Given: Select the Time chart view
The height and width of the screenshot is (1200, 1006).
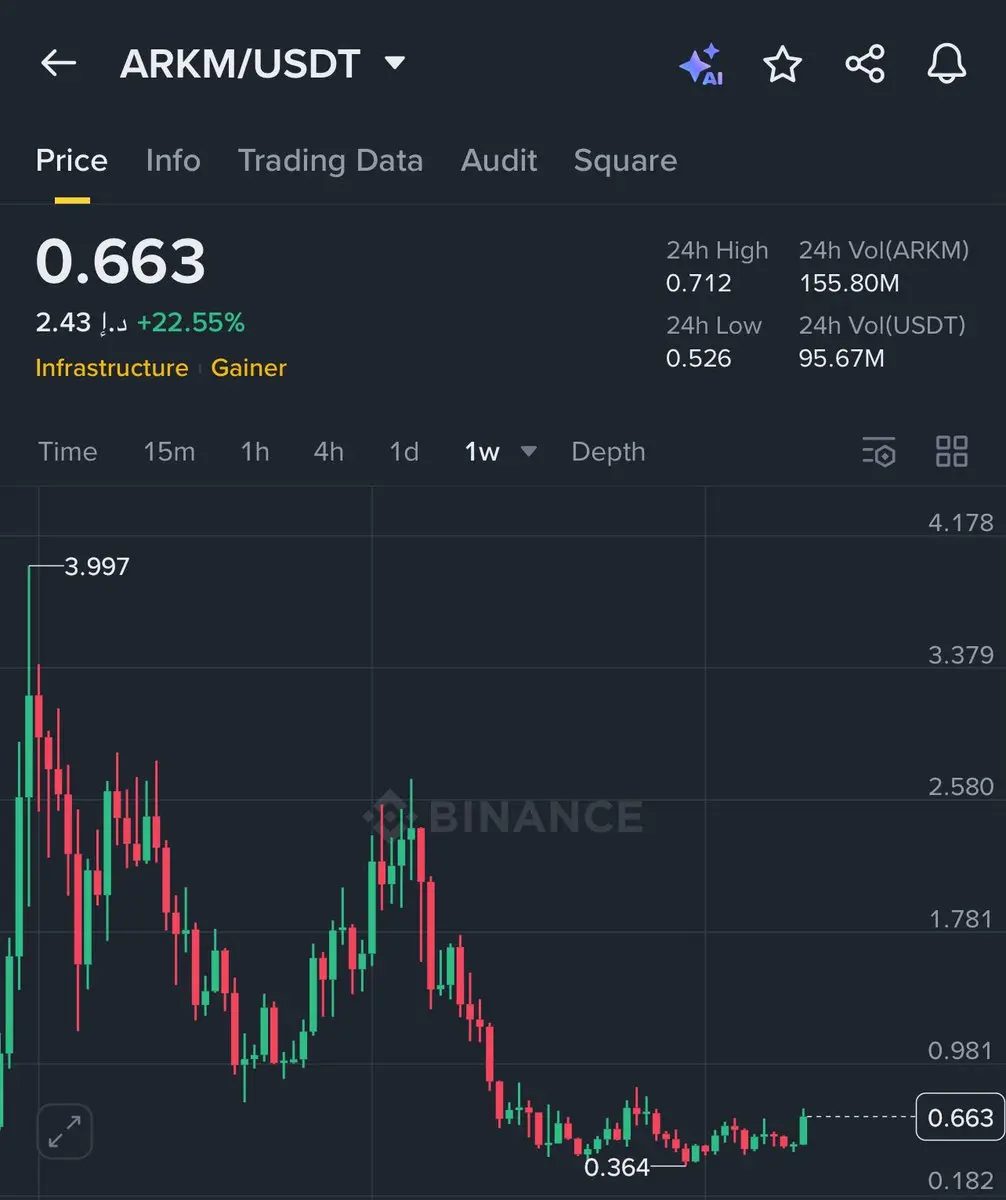Looking at the screenshot, I should [x=68, y=452].
